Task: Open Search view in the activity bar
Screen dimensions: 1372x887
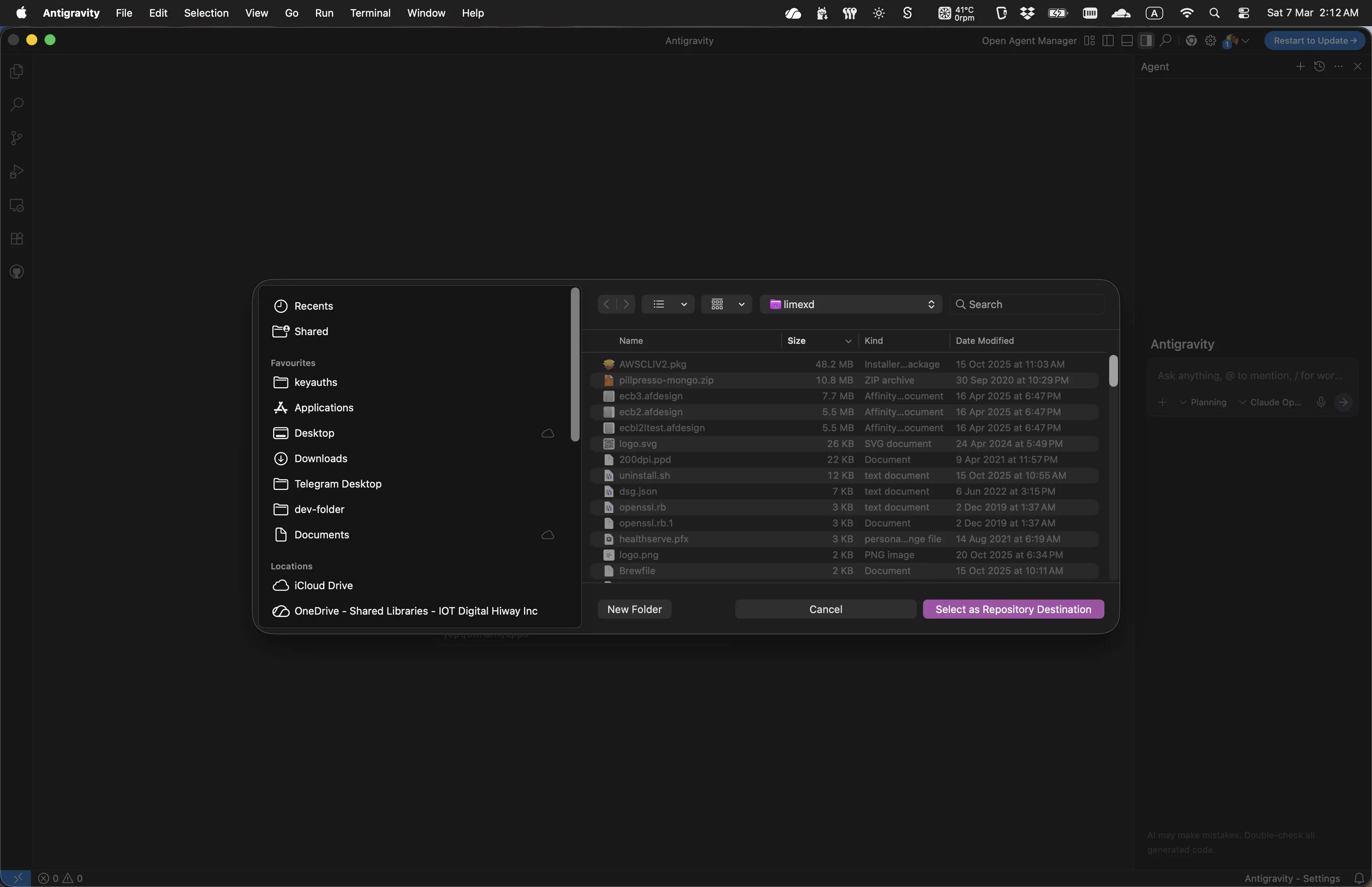Action: [17, 105]
